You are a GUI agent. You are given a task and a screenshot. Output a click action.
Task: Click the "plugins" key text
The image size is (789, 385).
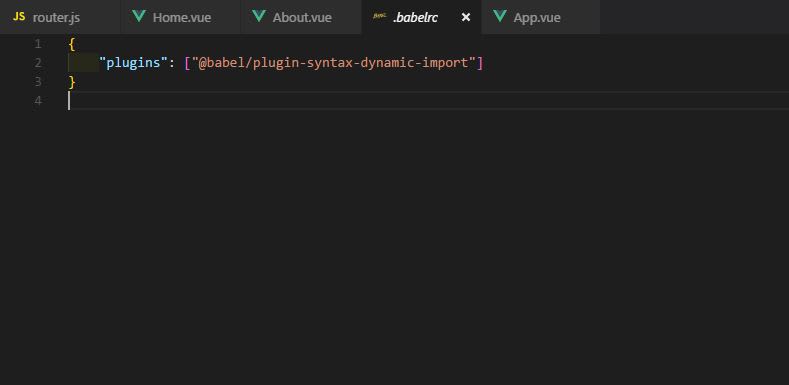(133, 63)
